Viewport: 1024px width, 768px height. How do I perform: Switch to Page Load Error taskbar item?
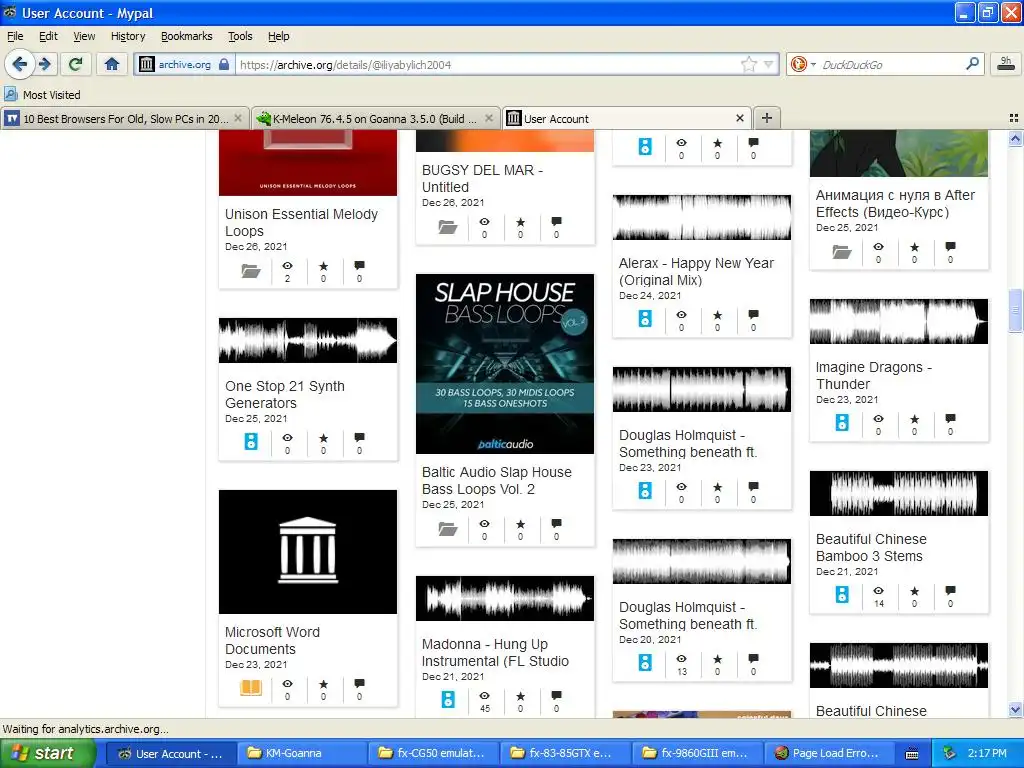pyautogui.click(x=827, y=753)
